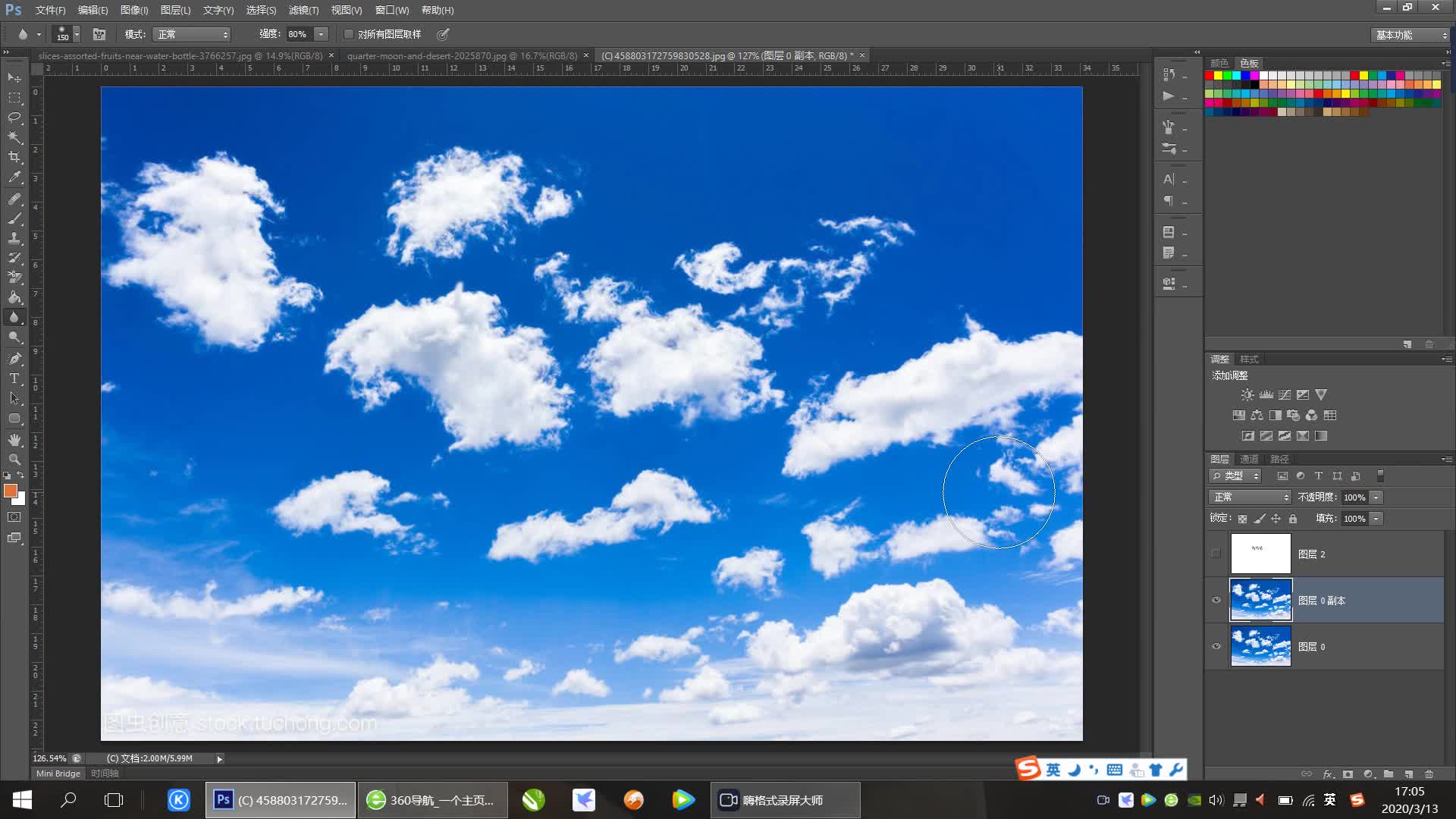Screen dimensions: 1456x819
Task: Select the Lasso tool
Action: coord(14,118)
